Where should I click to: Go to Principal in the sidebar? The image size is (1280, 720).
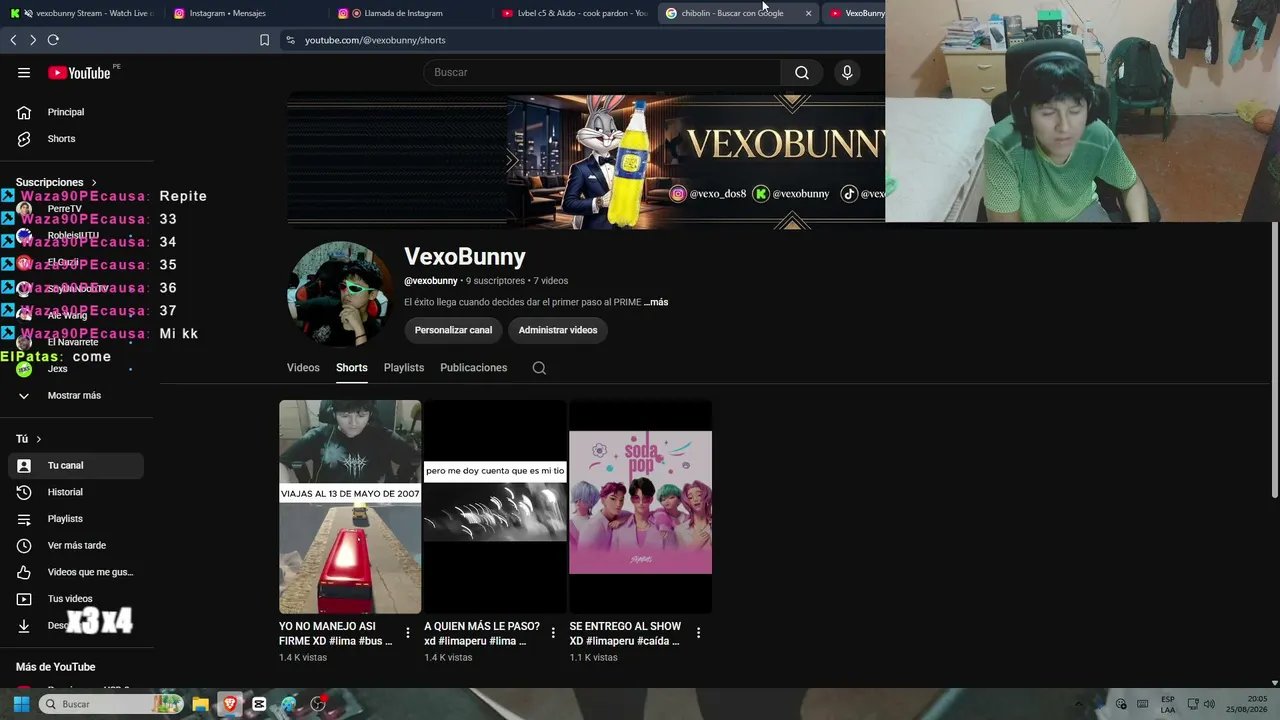[x=76, y=112]
